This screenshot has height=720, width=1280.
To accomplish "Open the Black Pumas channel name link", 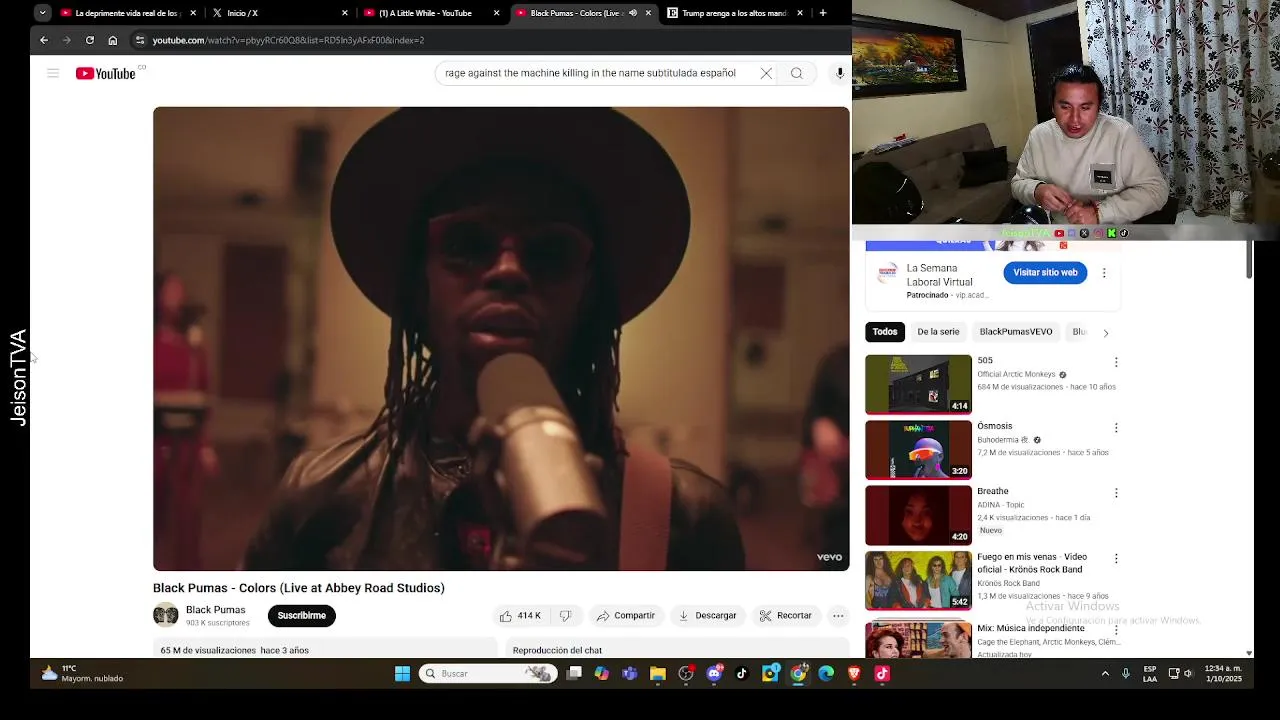I will 215,610.
